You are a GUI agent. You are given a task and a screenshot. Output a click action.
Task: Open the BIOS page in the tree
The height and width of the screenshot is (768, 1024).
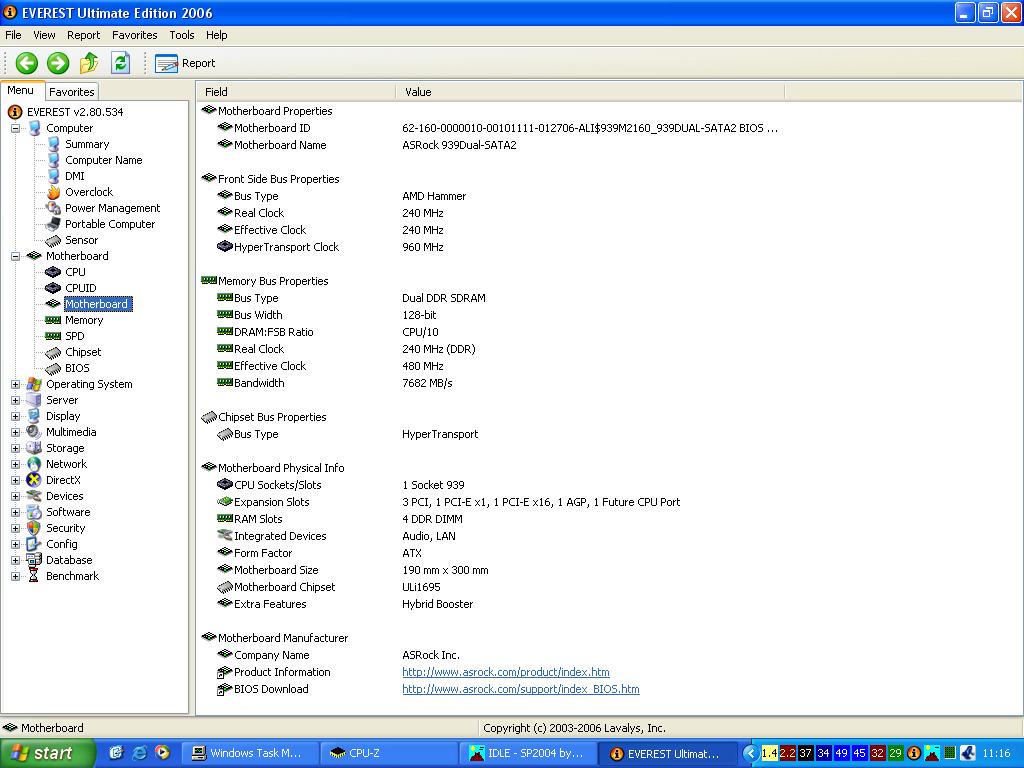point(77,368)
